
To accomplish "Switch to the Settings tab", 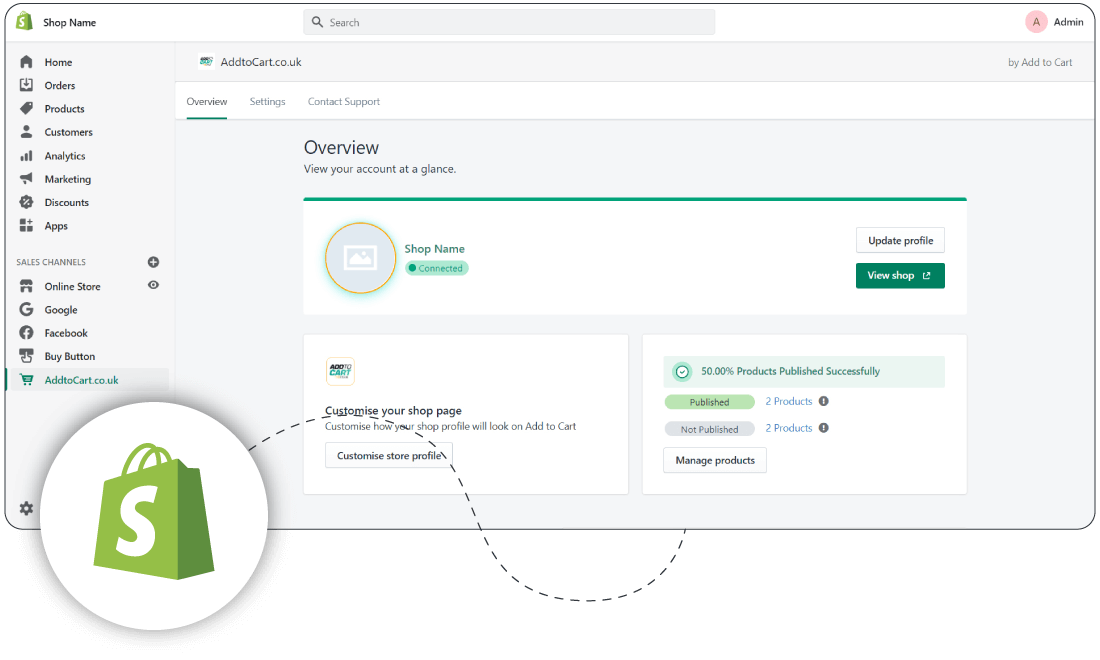I will pyautogui.click(x=267, y=102).
